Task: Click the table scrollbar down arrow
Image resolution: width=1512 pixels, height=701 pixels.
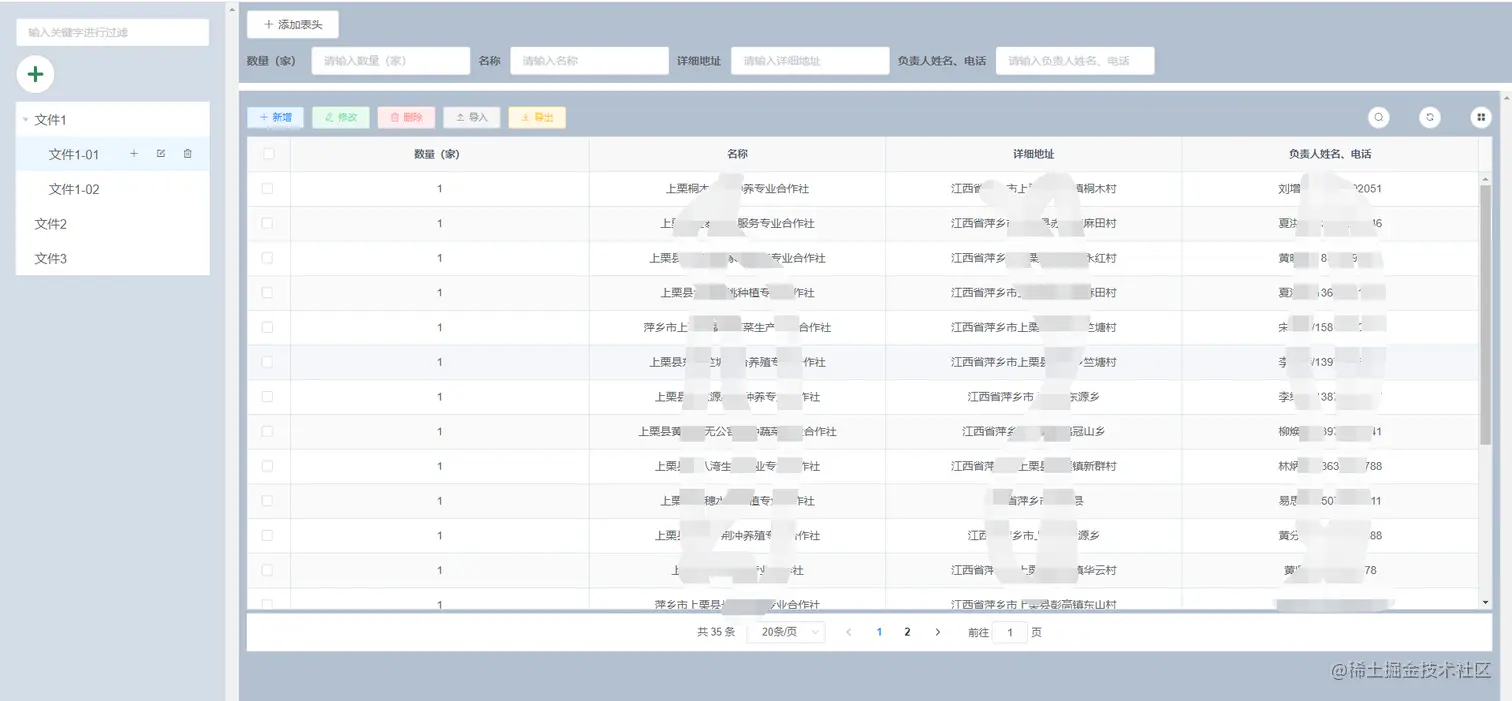Action: pyautogui.click(x=1485, y=602)
